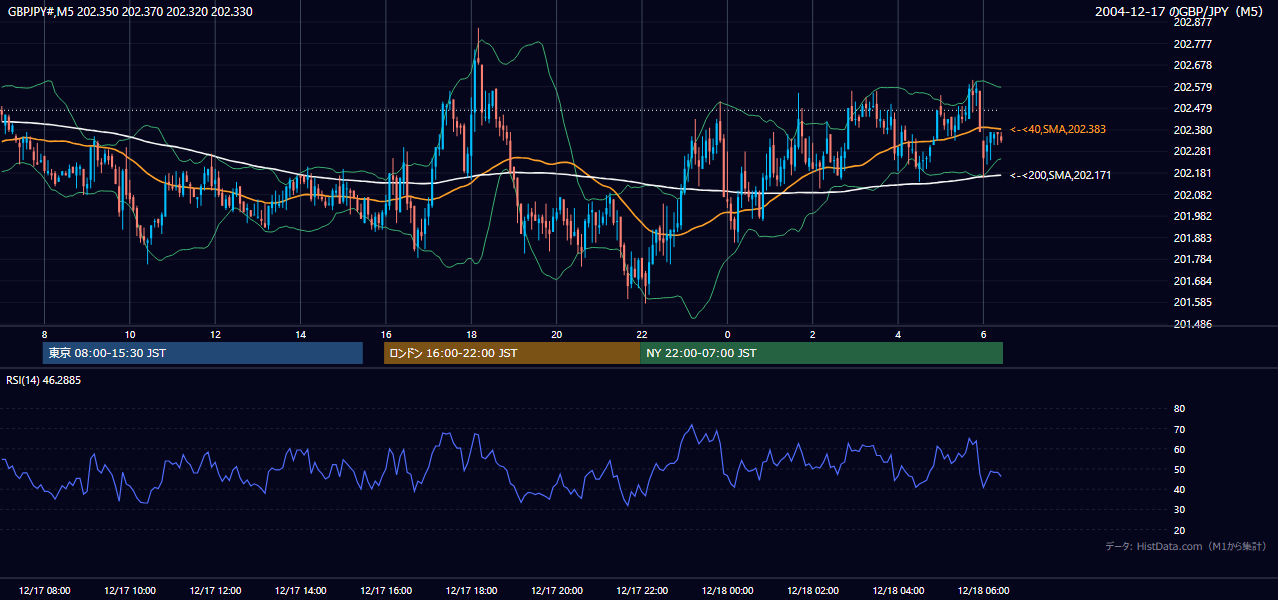Click hour tick 8 under price chart
1278x600 pixels.
coord(44,334)
